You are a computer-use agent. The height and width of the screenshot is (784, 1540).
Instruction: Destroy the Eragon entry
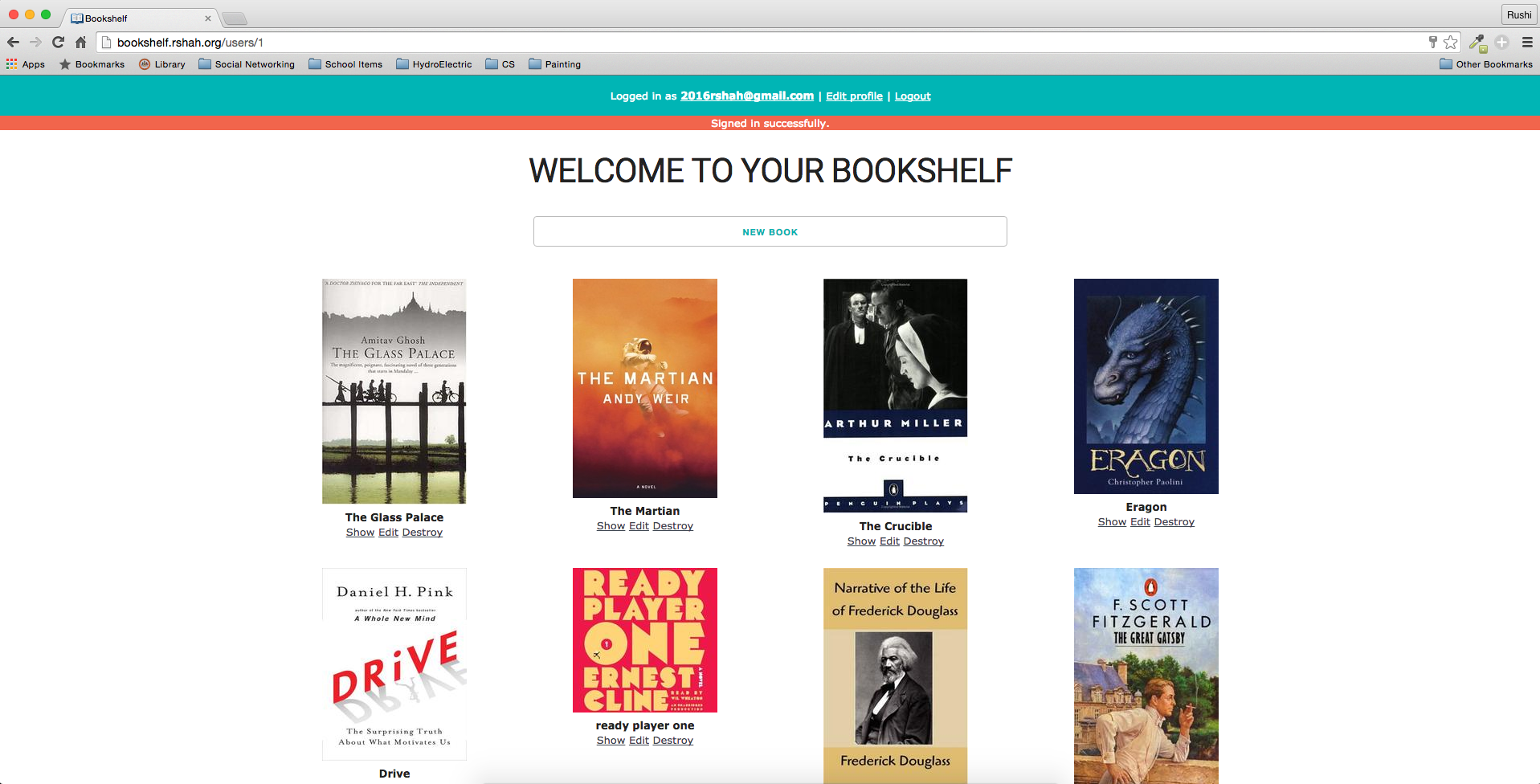tap(1174, 522)
